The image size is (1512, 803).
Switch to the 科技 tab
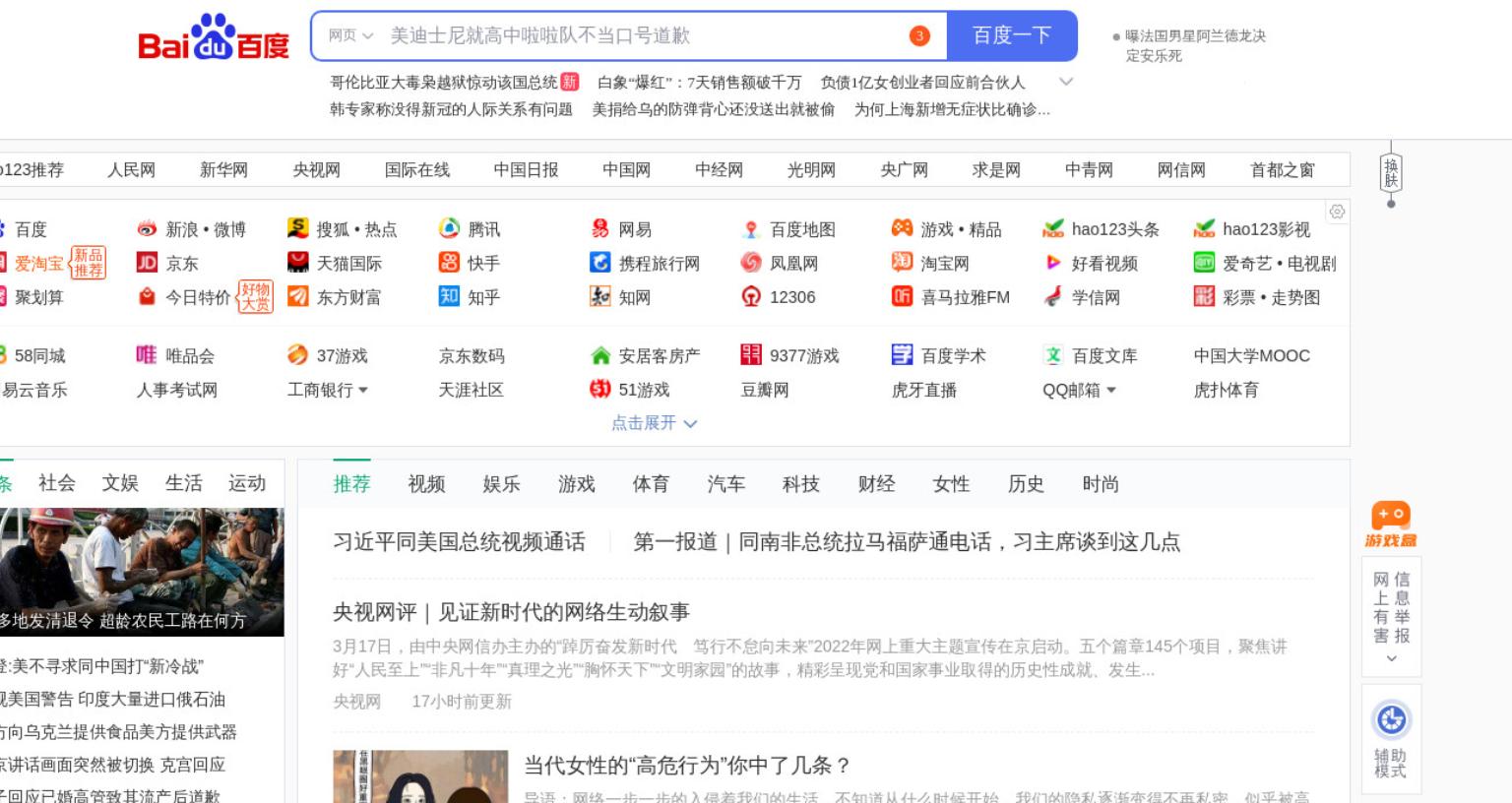pos(800,483)
